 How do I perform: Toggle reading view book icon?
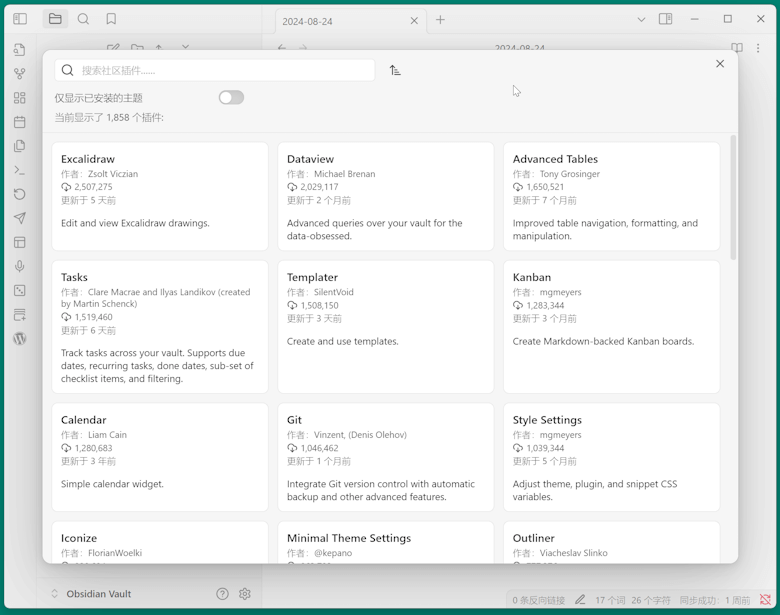[737, 48]
